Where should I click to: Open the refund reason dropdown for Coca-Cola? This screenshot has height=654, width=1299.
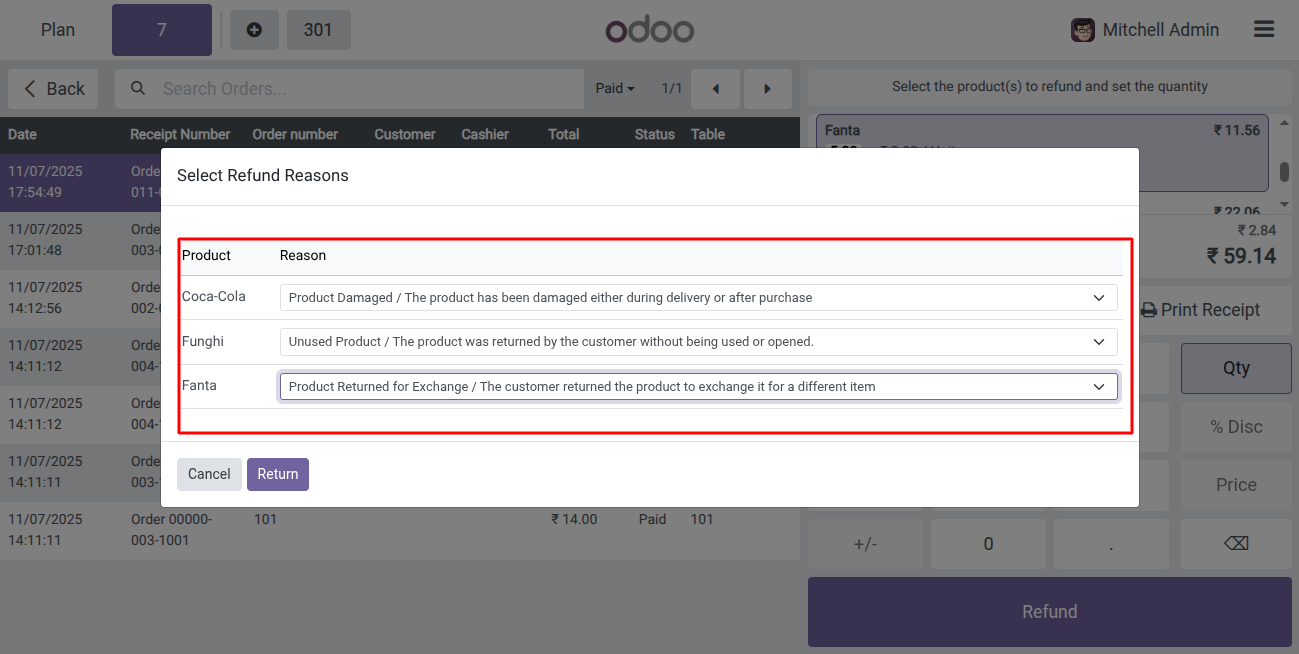click(698, 297)
